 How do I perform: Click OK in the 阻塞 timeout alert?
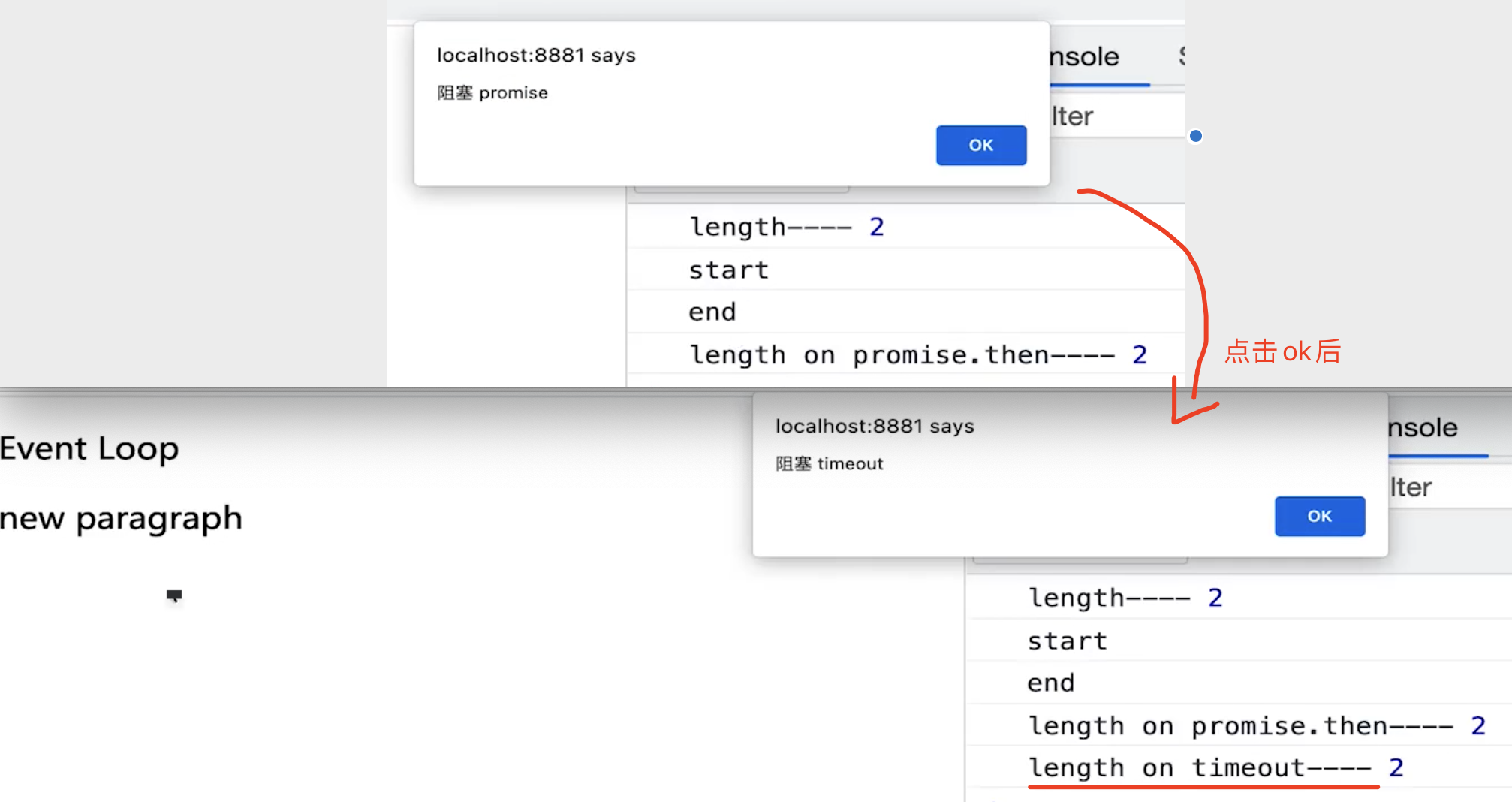1319,516
